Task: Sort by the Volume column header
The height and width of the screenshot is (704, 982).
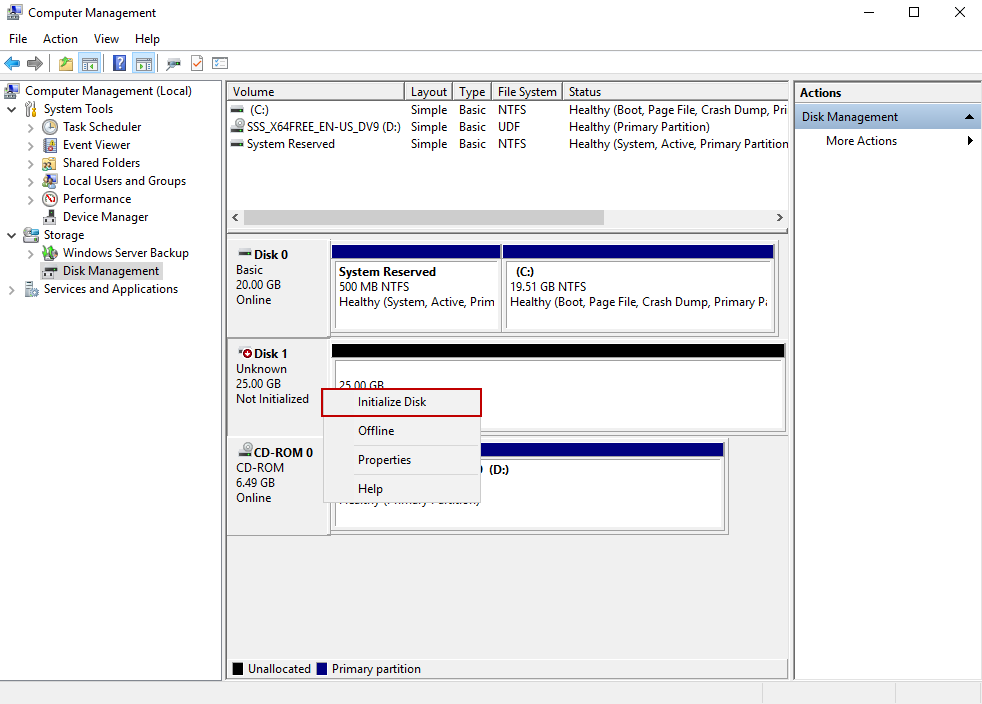Action: point(316,91)
